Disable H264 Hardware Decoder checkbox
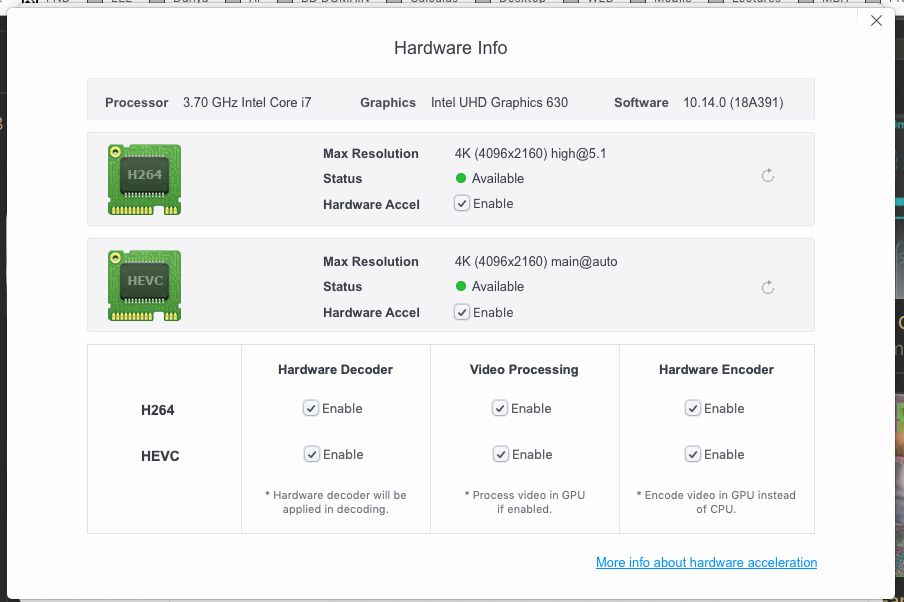 311,408
